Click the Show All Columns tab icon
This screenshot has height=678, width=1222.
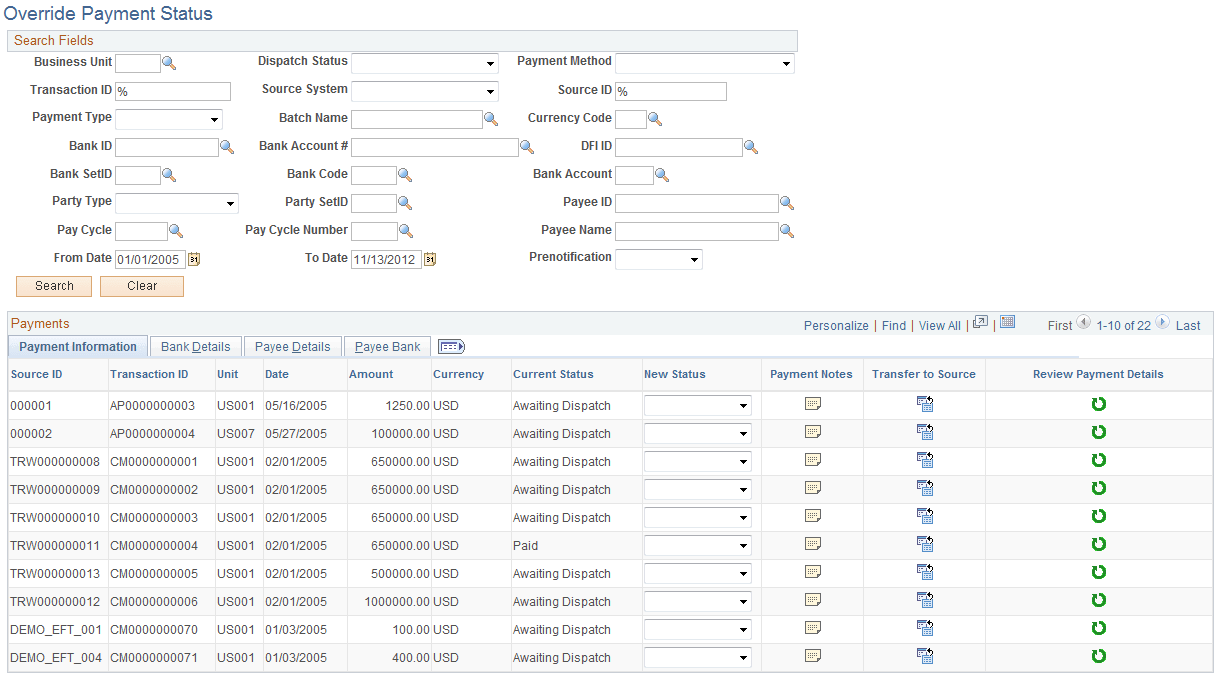click(x=450, y=346)
